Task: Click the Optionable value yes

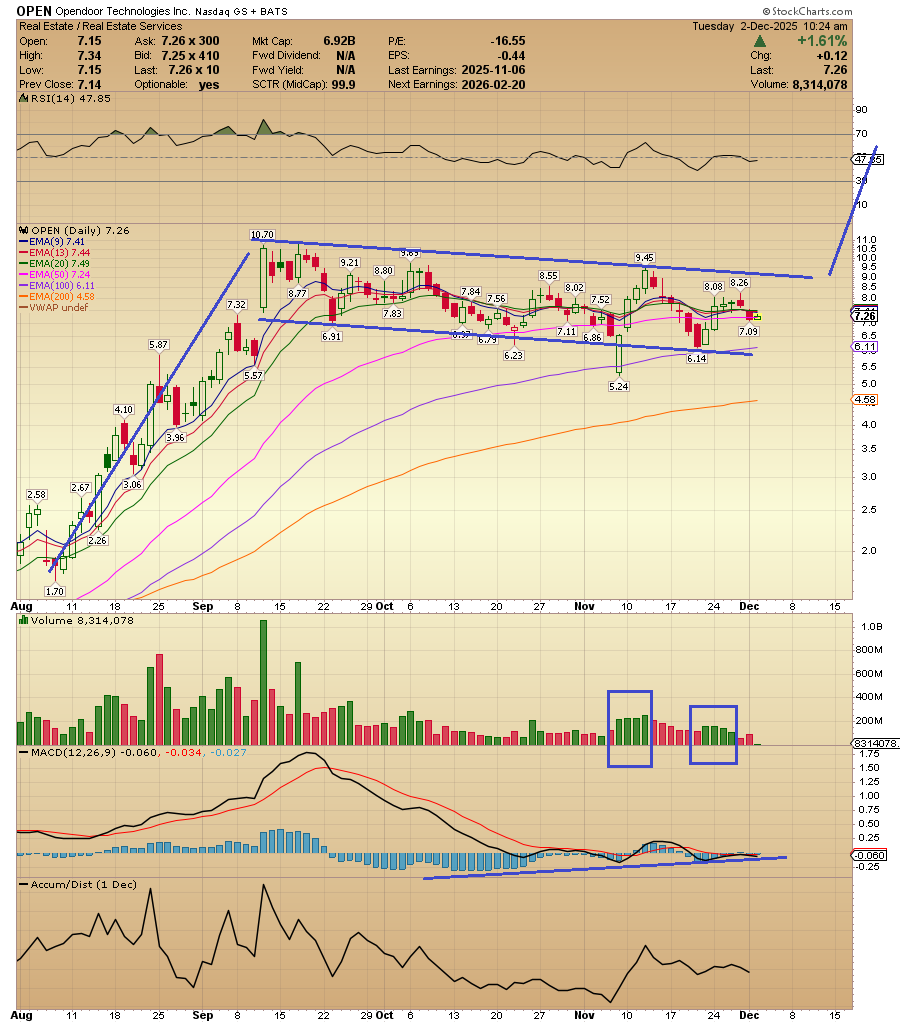Action: pyautogui.click(x=209, y=85)
